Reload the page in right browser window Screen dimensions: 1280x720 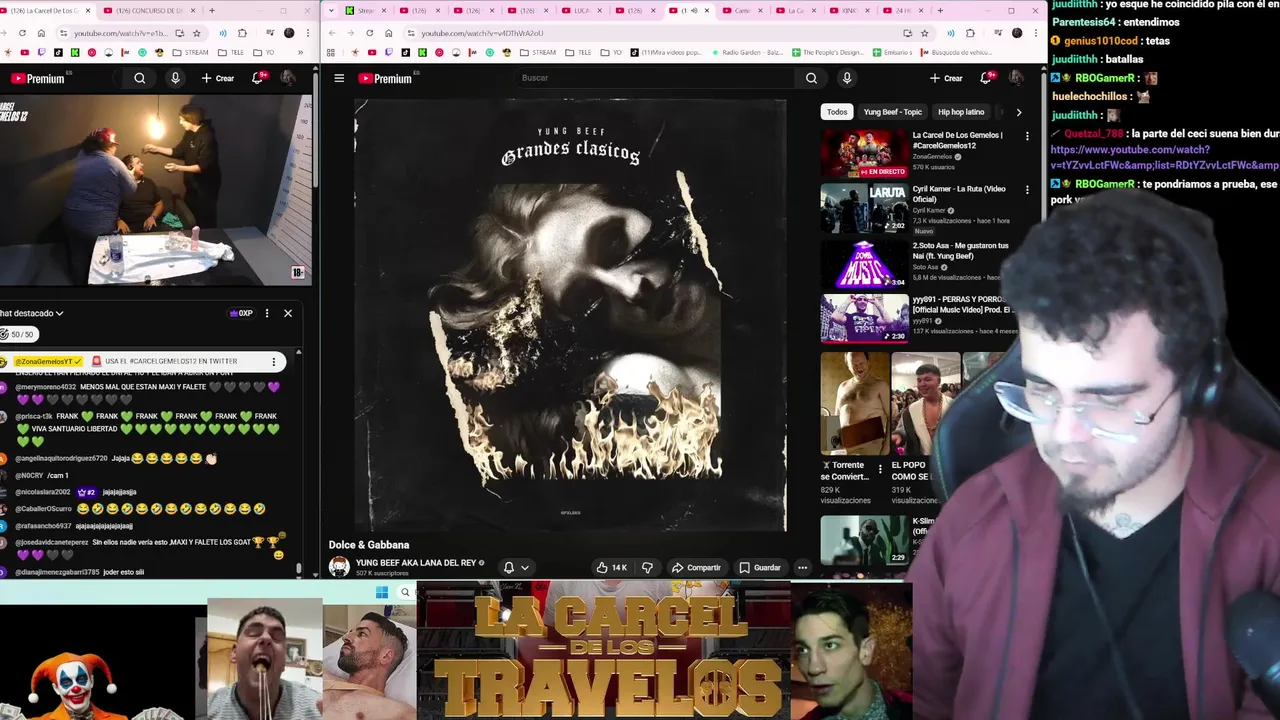[370, 33]
